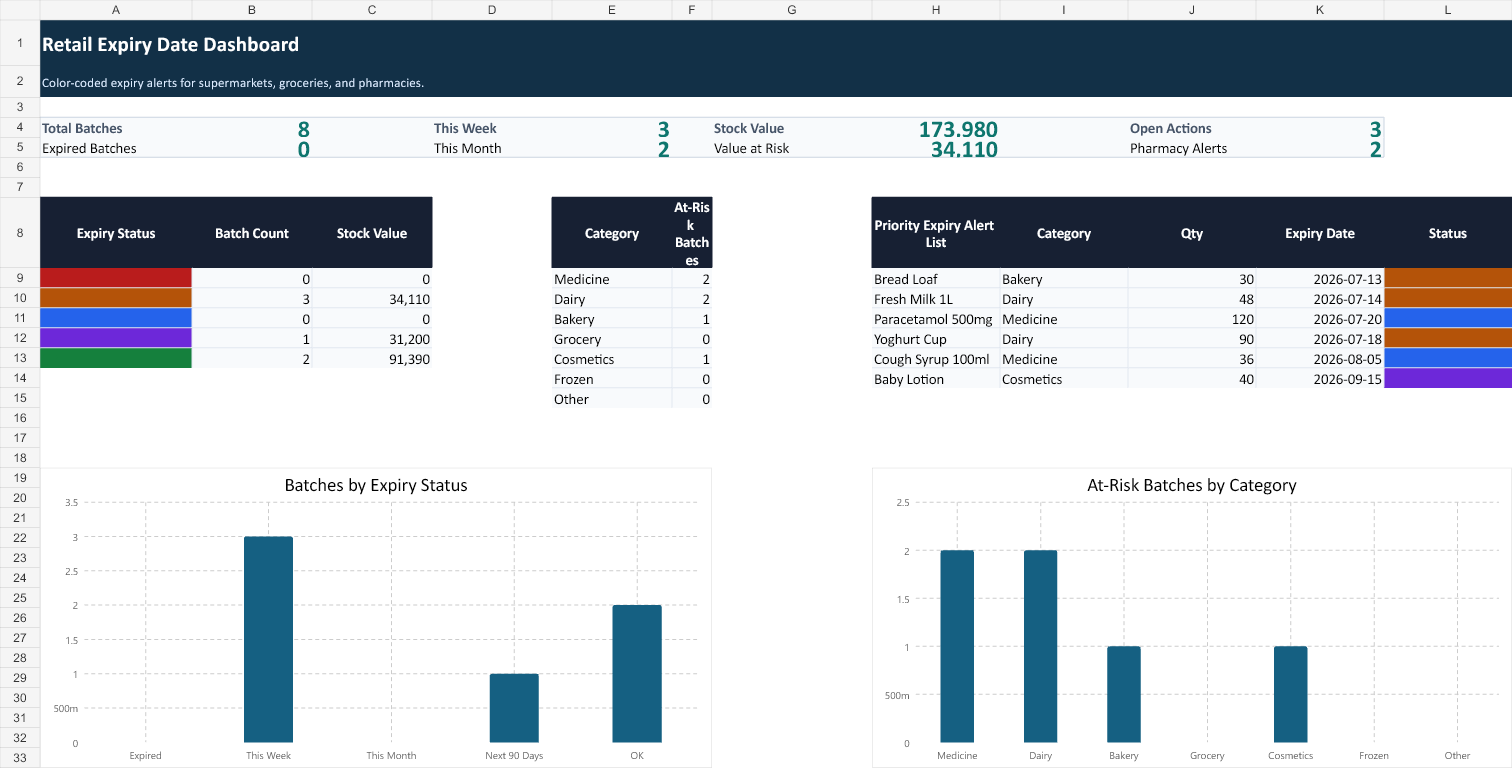The image size is (1512, 768).
Task: Select the Grocery category cell
Action: pyautogui.click(x=612, y=339)
